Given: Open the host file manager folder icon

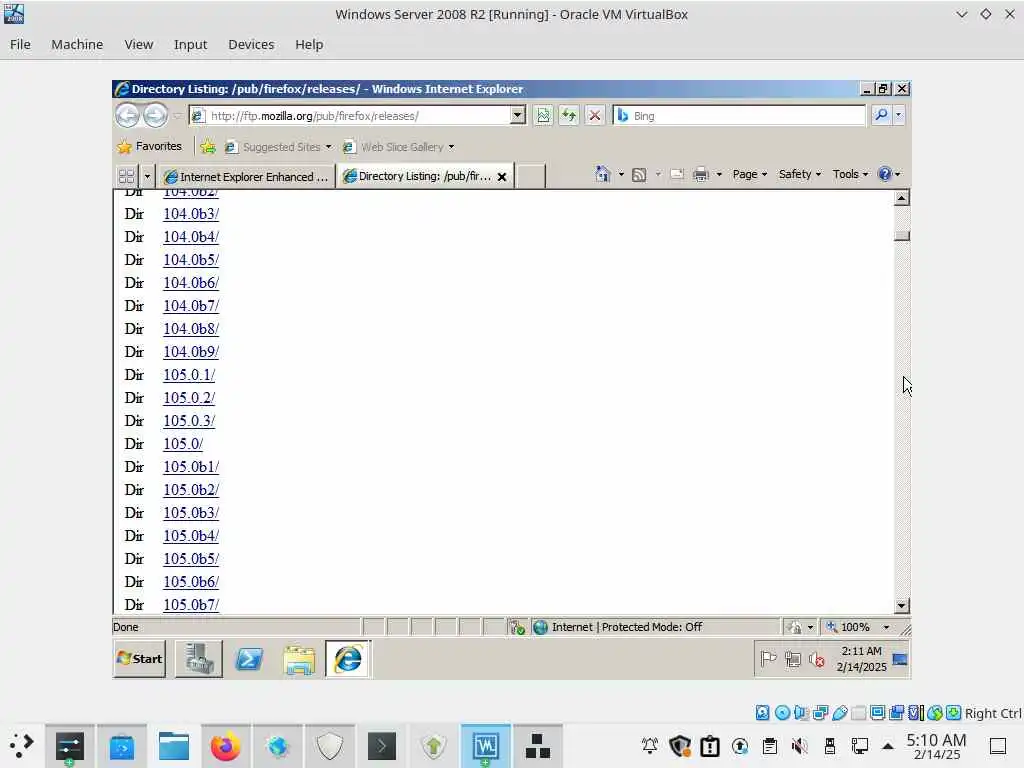Looking at the screenshot, I should (x=174, y=746).
